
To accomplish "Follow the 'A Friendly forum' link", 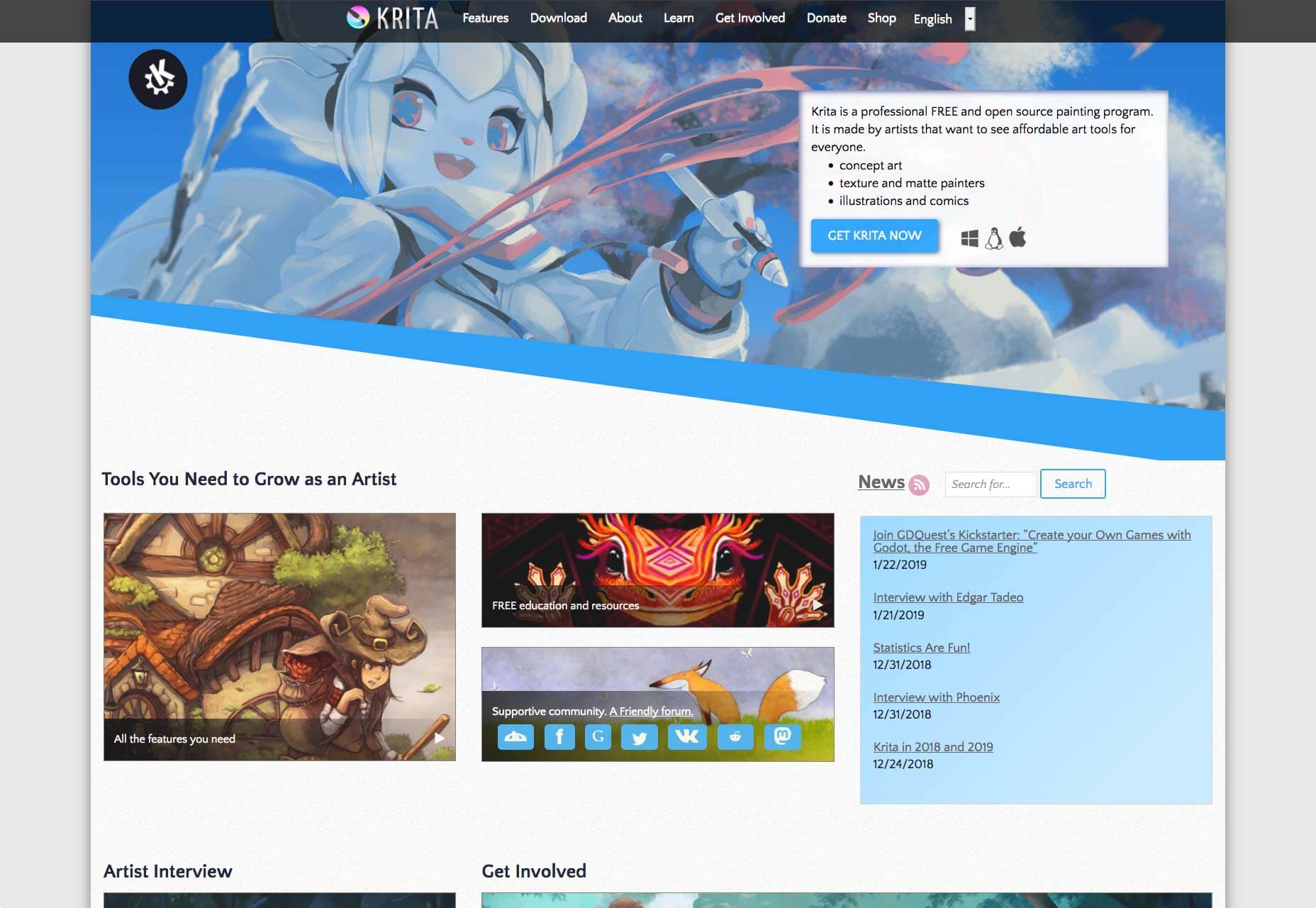I will coord(651,711).
